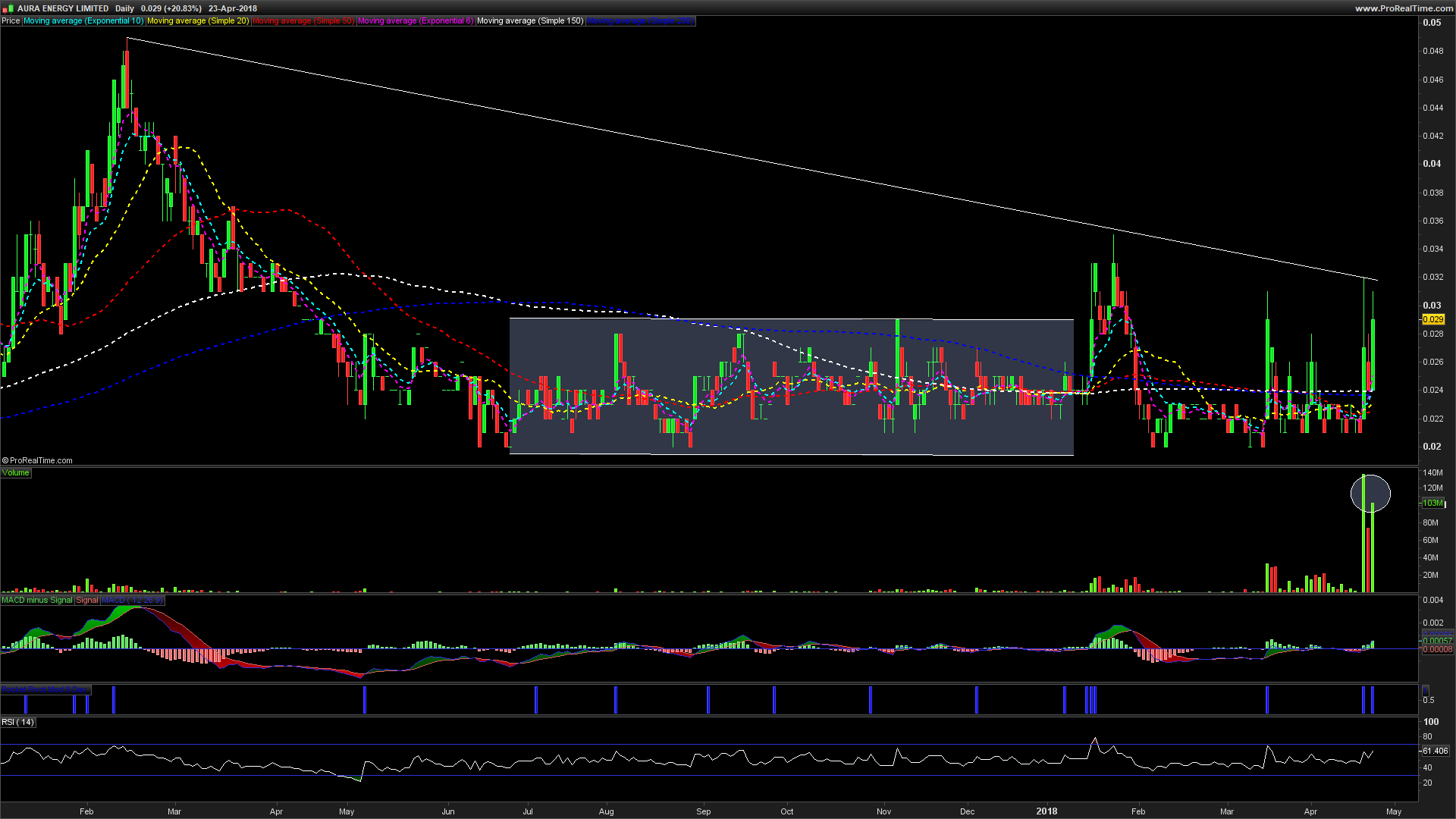Click the Volume panel label
This screenshot has height=819, width=1456.
(x=15, y=473)
